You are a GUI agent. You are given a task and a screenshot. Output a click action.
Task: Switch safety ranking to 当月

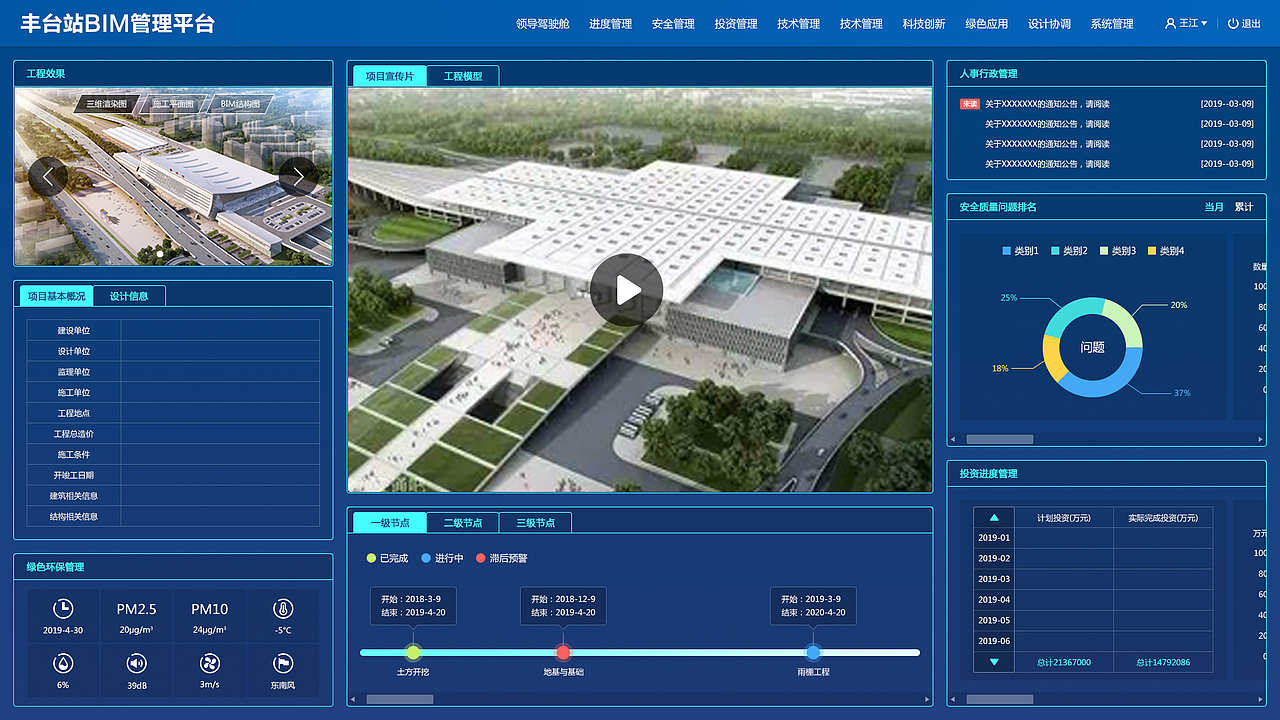coord(1213,207)
